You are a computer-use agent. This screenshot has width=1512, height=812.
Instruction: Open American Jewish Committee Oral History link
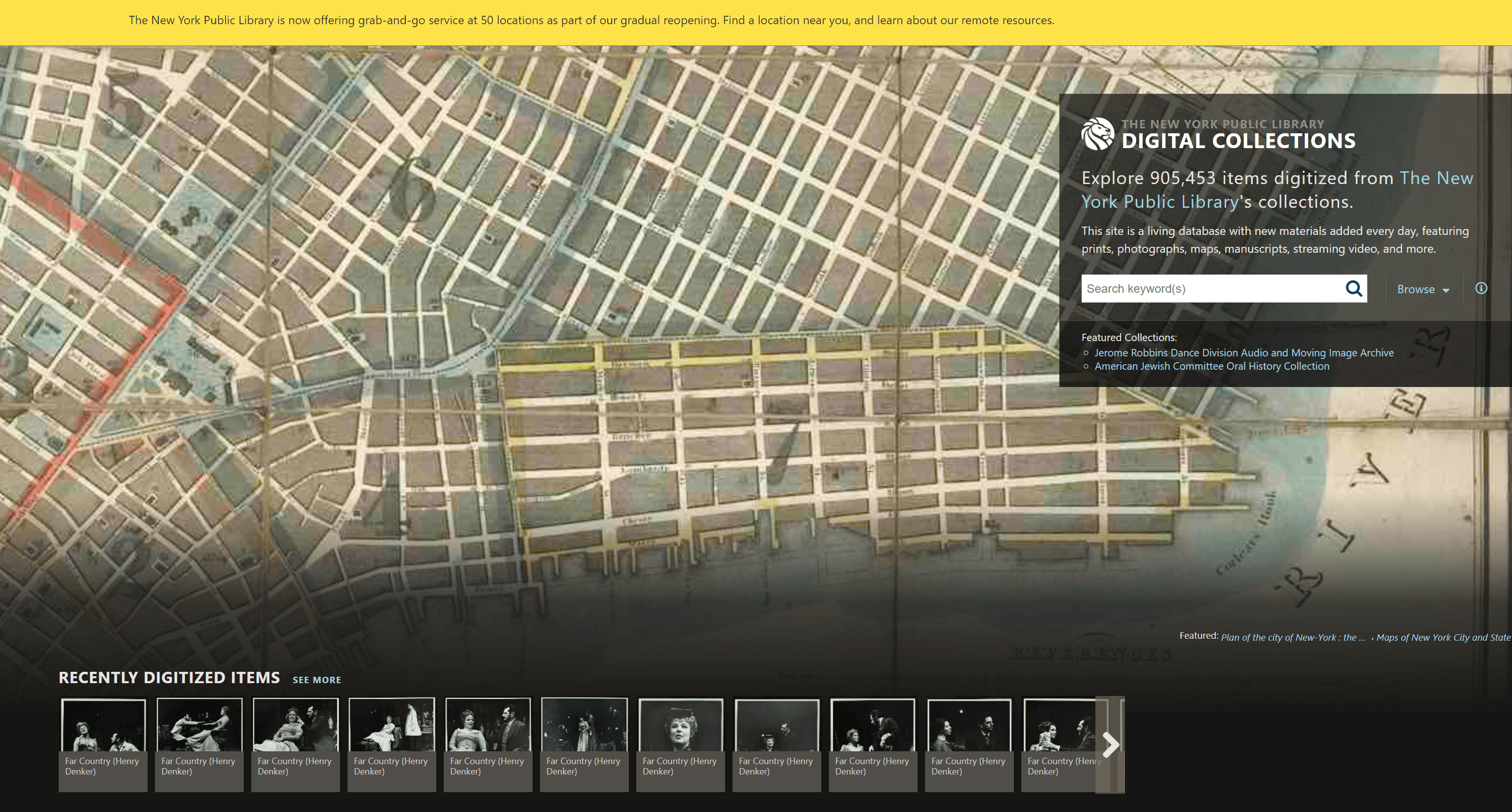[x=1211, y=366]
